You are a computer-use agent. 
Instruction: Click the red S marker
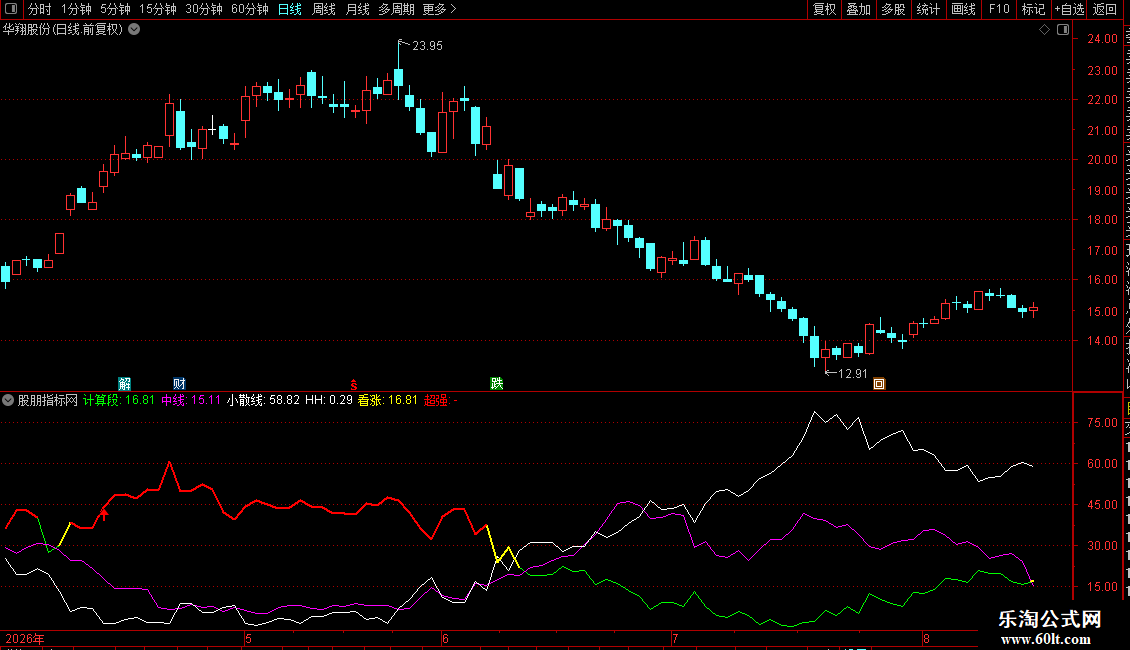[x=354, y=384]
